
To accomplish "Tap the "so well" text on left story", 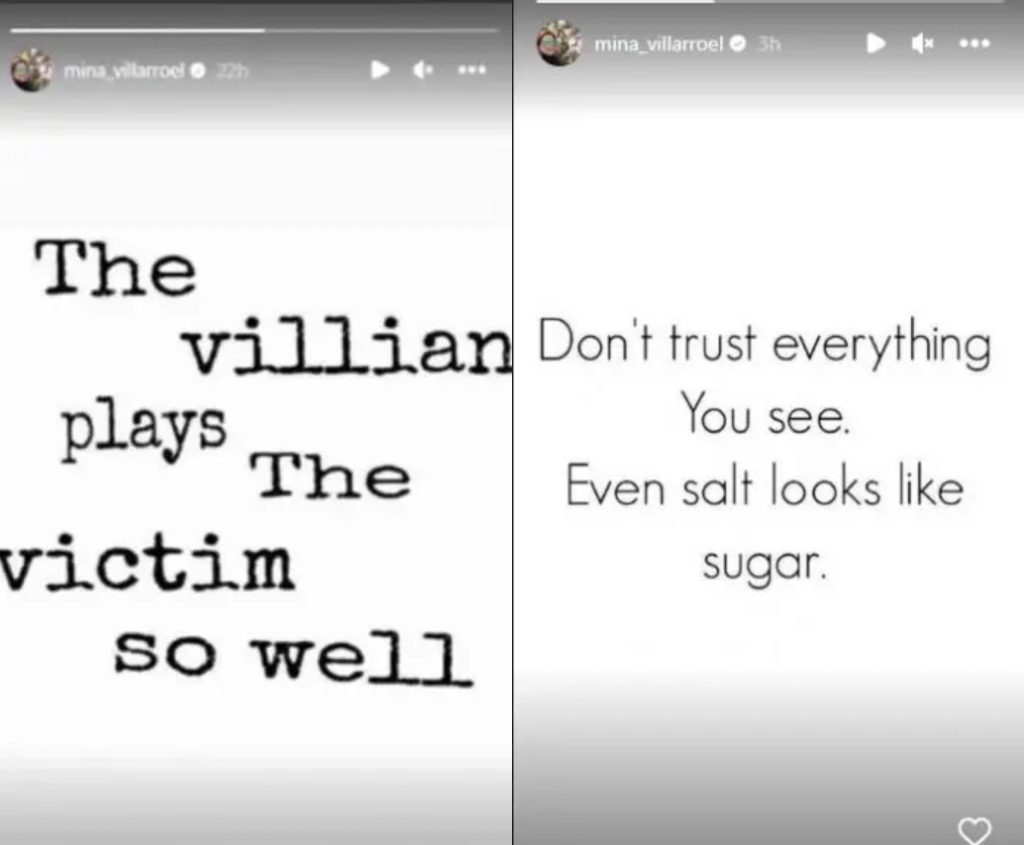I will tap(293, 657).
